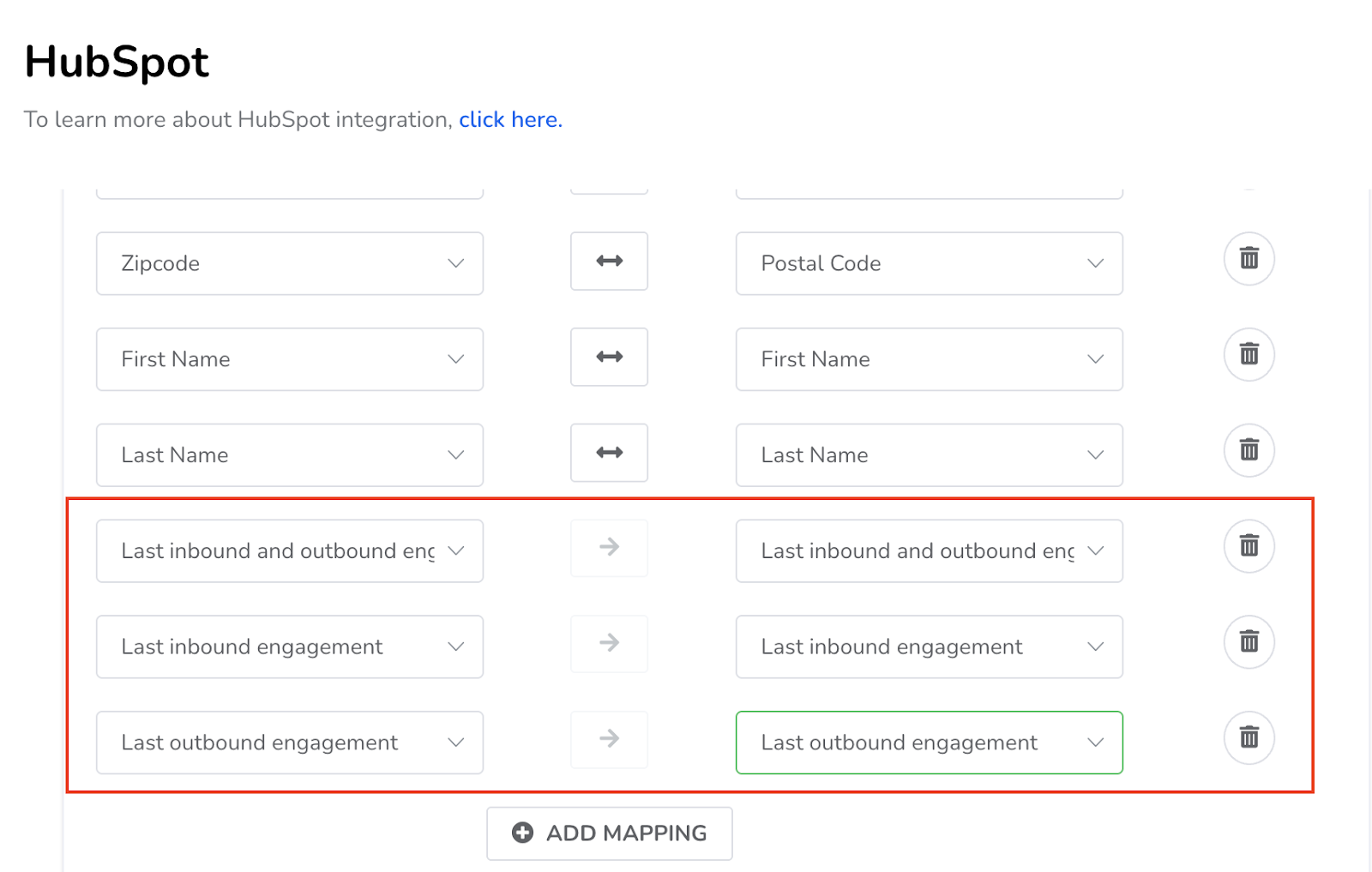Delete the First Name mapping row
This screenshot has width=1372, height=872.
pos(1249,355)
